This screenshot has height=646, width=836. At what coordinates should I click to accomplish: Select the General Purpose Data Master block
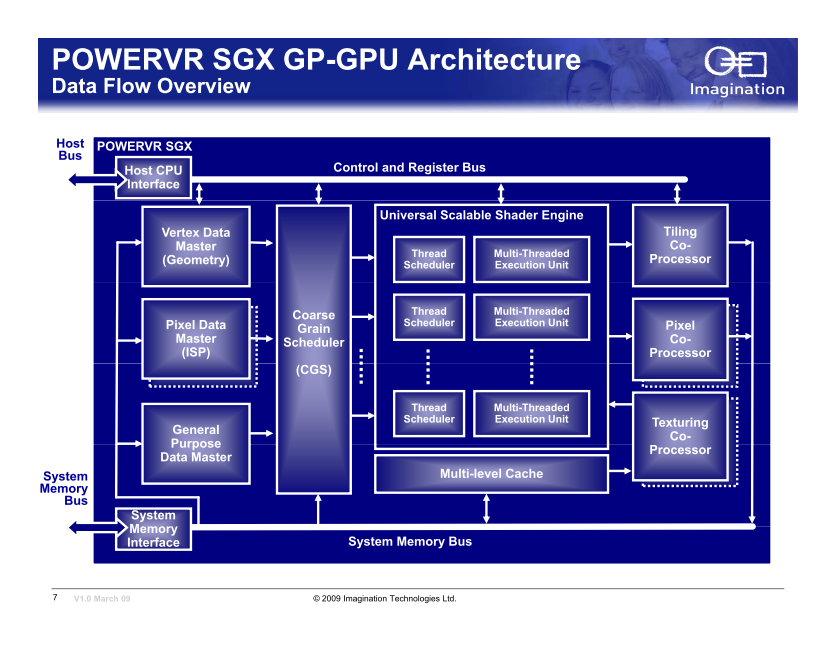[x=196, y=443]
